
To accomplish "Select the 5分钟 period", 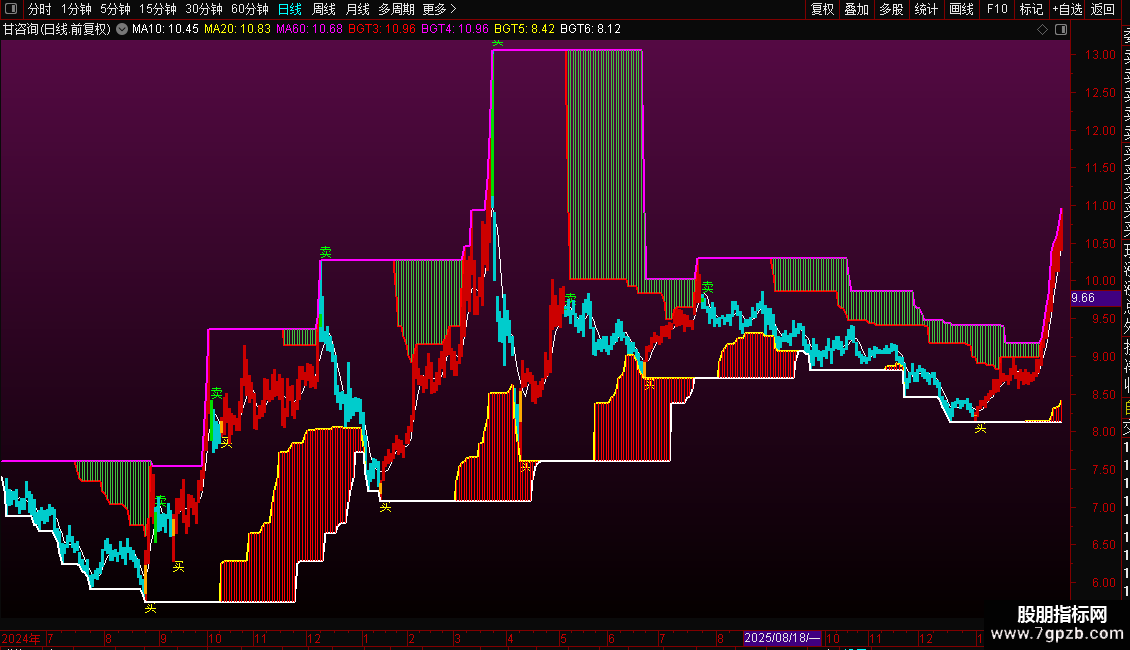I will click(x=115, y=9).
